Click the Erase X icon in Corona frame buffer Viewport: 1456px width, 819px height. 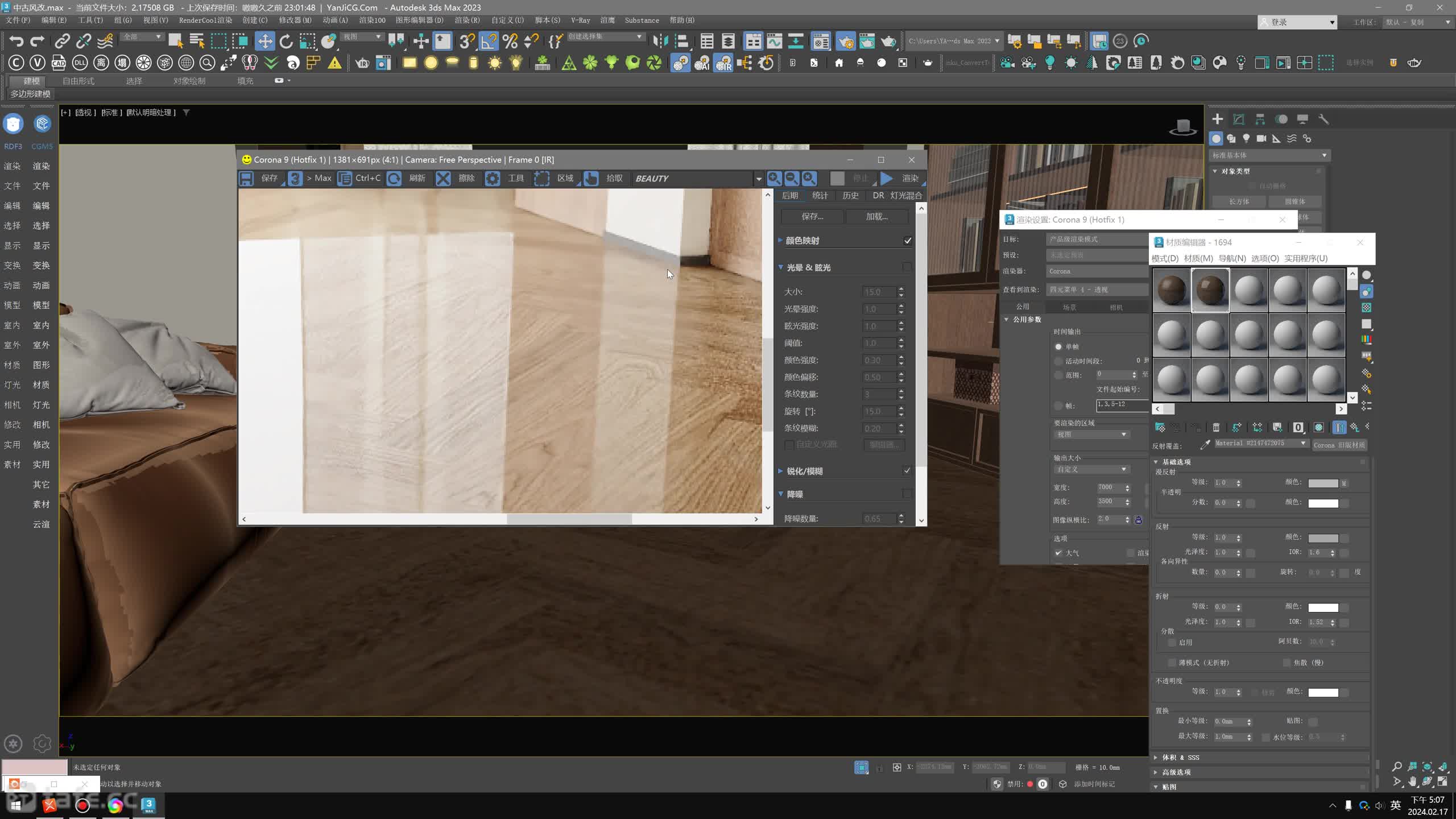point(443,179)
